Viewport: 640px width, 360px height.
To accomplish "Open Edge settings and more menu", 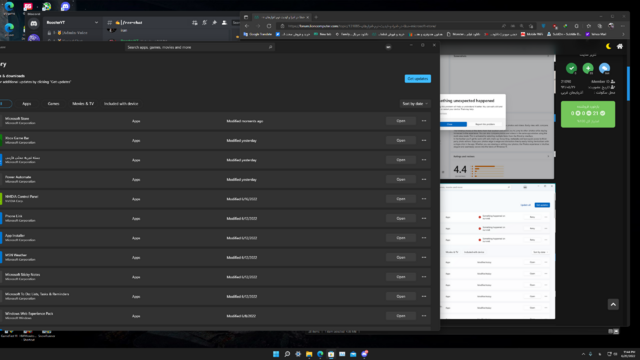I will [x=622, y=26].
